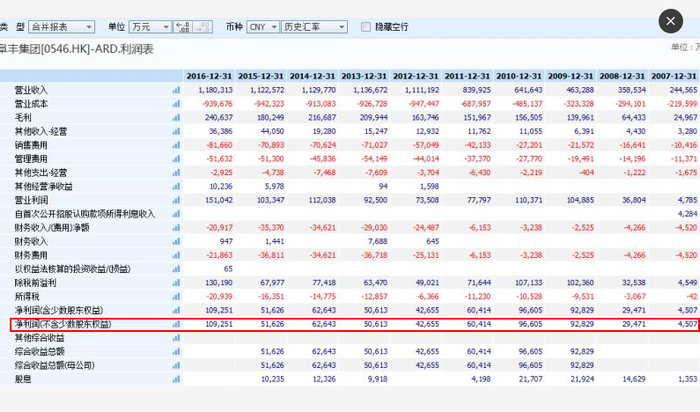Open chart icon for 财务收入 row
This screenshot has width=700, height=412.
176,241
